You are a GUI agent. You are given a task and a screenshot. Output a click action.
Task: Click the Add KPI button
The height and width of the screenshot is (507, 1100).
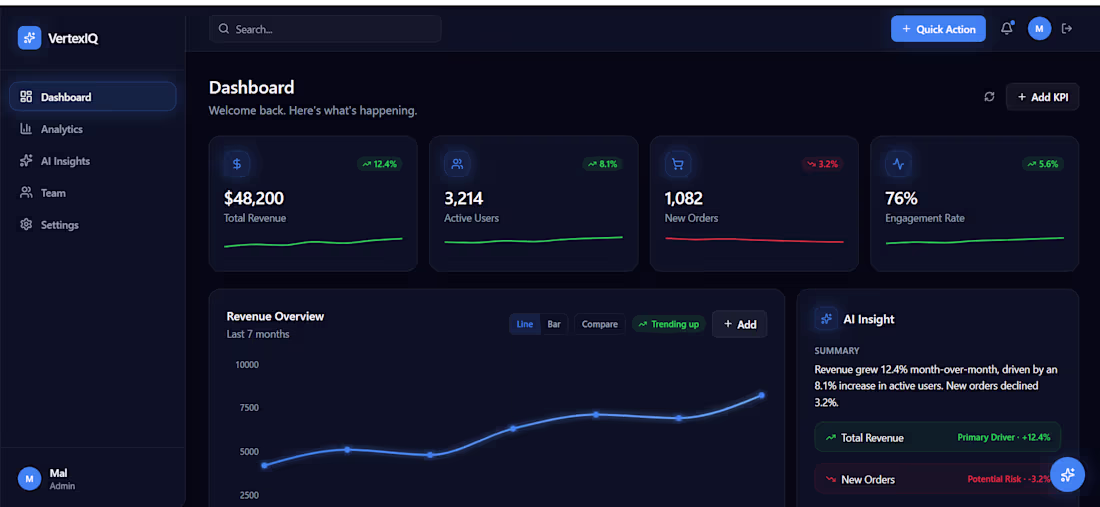click(1042, 97)
